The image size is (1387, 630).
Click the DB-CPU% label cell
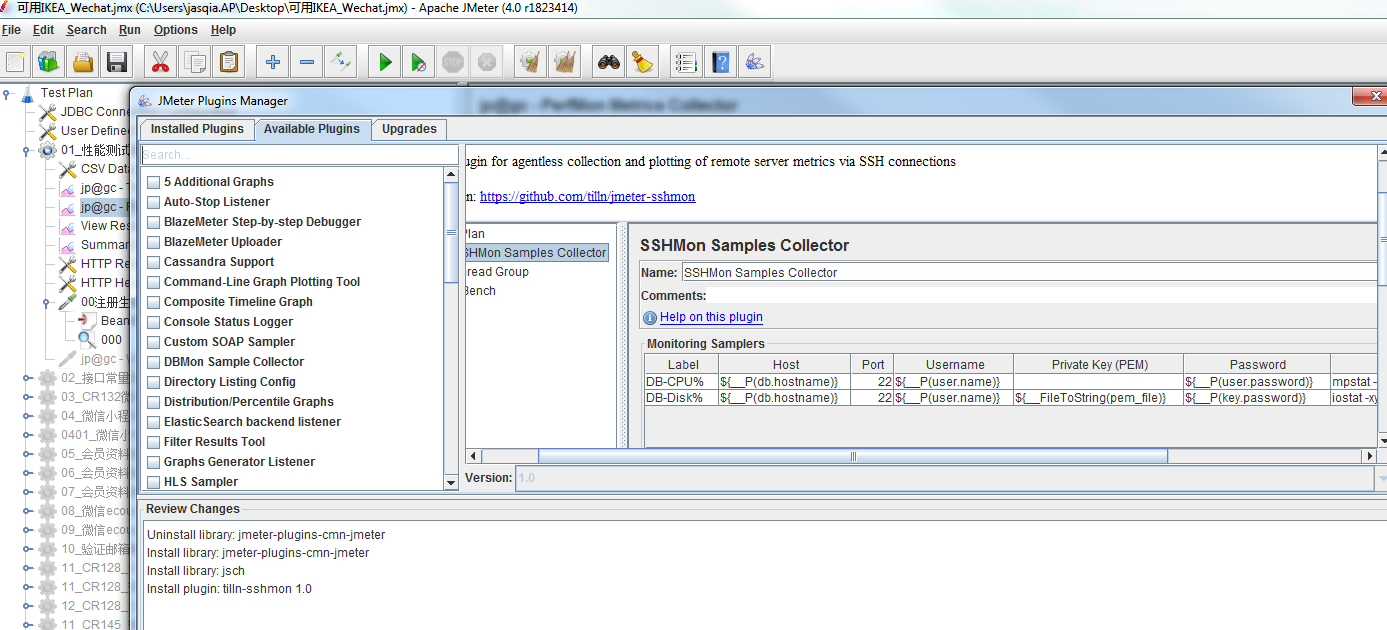click(x=681, y=382)
